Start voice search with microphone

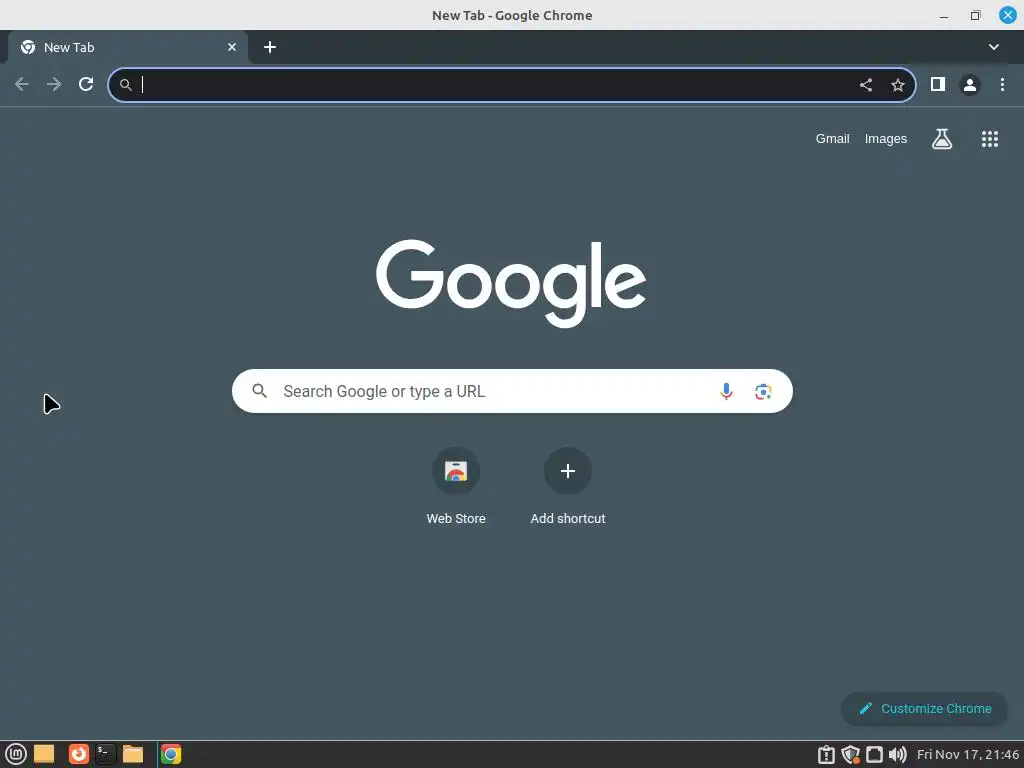pyautogui.click(x=726, y=391)
